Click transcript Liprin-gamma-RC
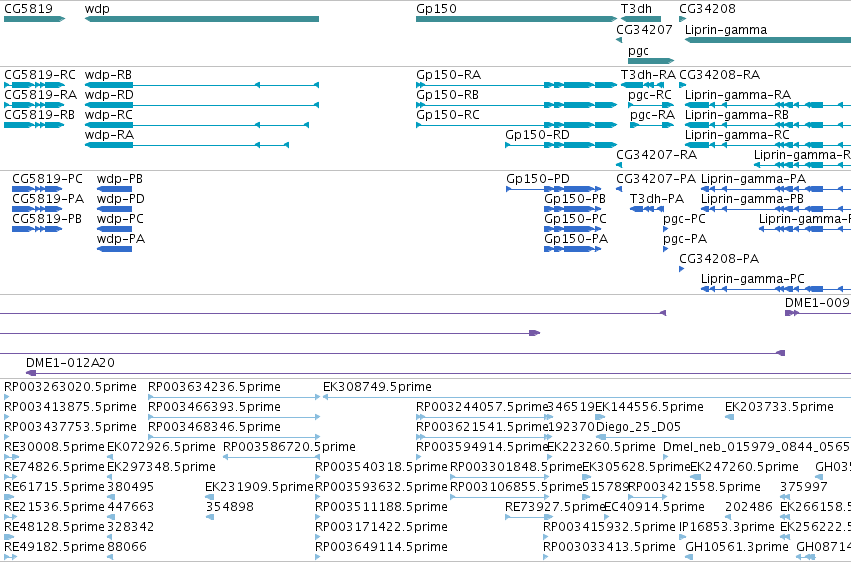Screen dimensions: 851x562 click(x=768, y=145)
